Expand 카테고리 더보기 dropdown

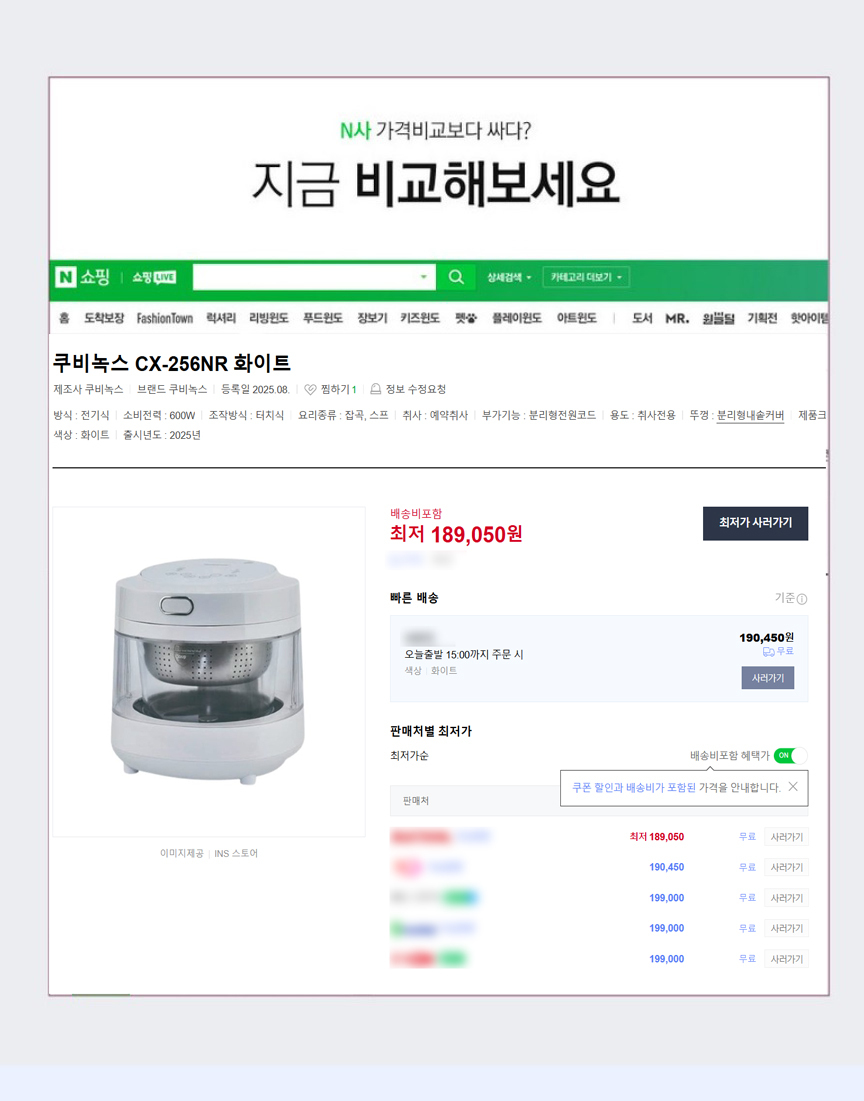point(586,277)
